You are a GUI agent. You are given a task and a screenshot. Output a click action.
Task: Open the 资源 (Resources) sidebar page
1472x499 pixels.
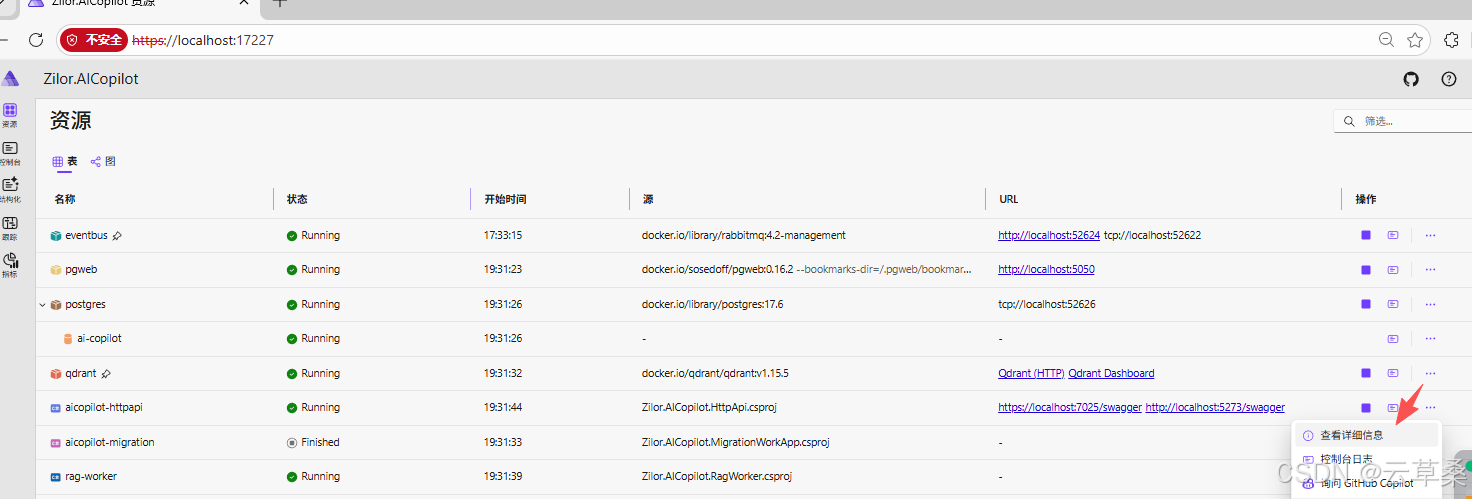(9, 115)
